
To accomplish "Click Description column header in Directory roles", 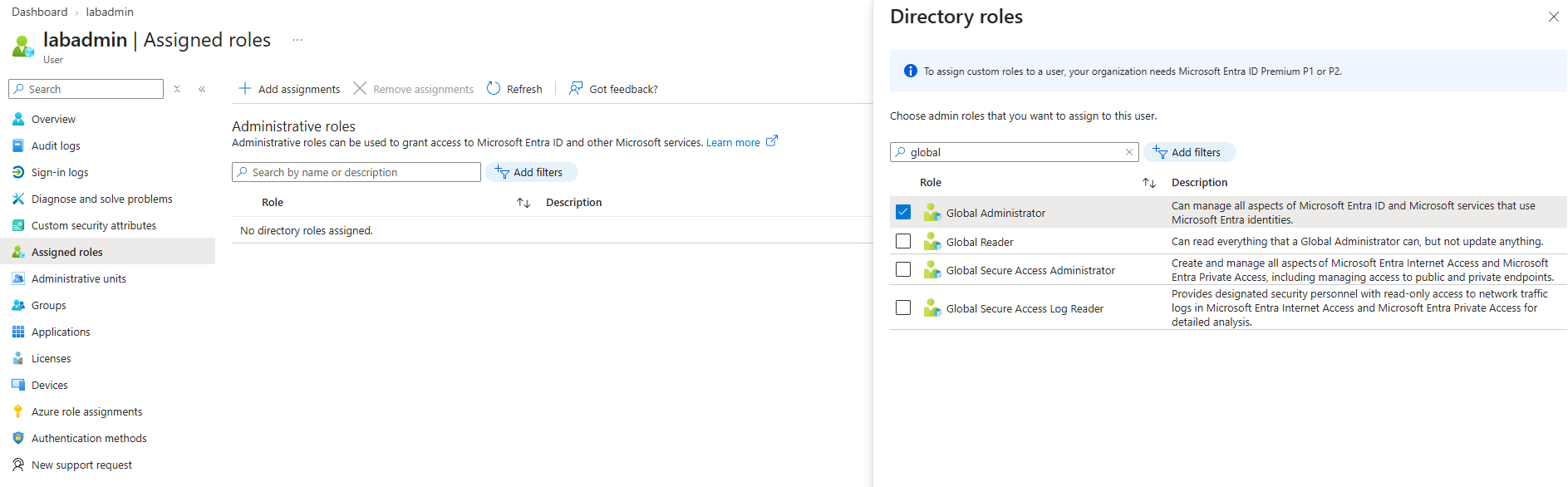I will click(1199, 182).
